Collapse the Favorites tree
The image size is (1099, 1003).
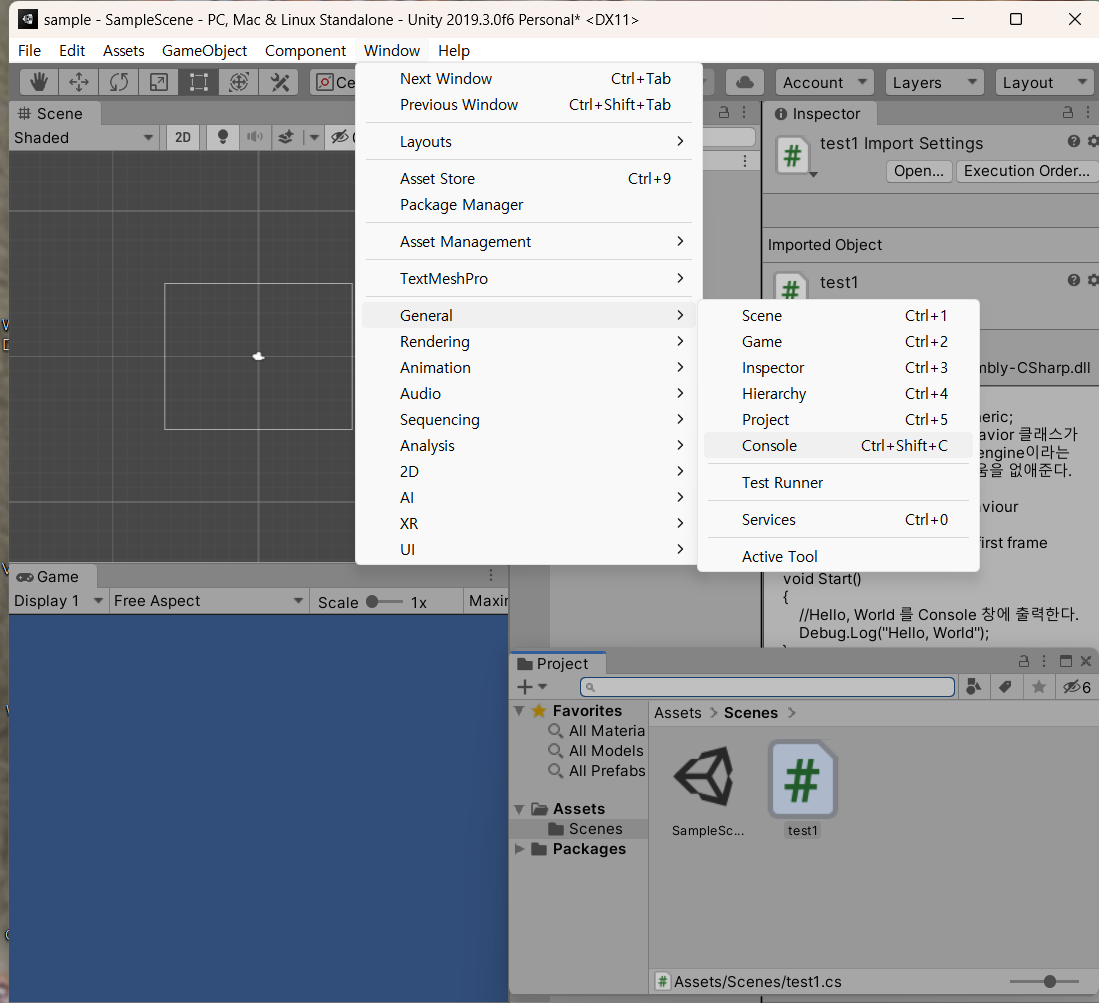point(519,711)
